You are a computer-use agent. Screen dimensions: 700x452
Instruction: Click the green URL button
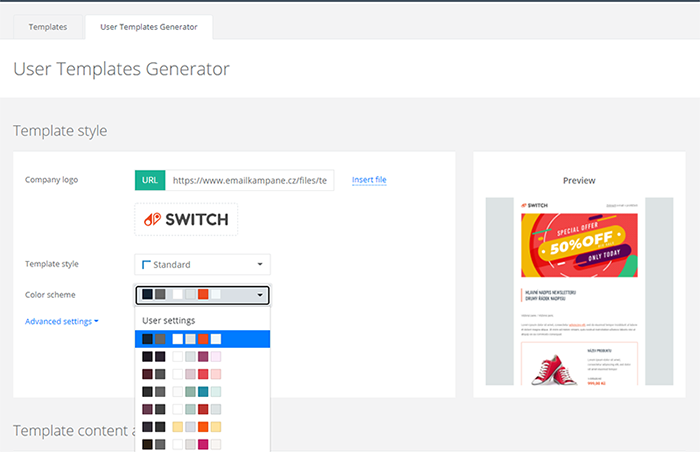[150, 180]
